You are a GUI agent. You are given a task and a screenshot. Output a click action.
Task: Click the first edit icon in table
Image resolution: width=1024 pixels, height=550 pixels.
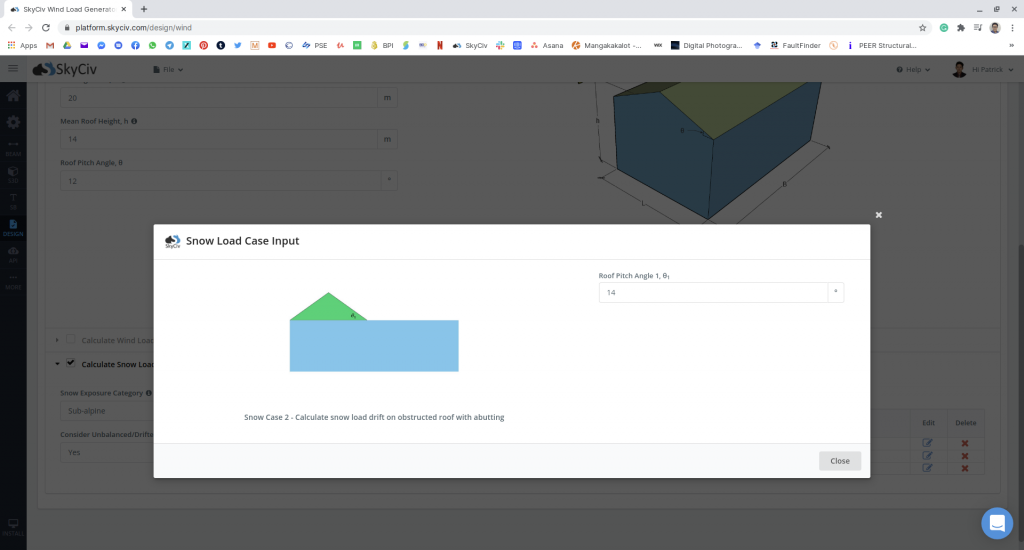pyautogui.click(x=927, y=443)
